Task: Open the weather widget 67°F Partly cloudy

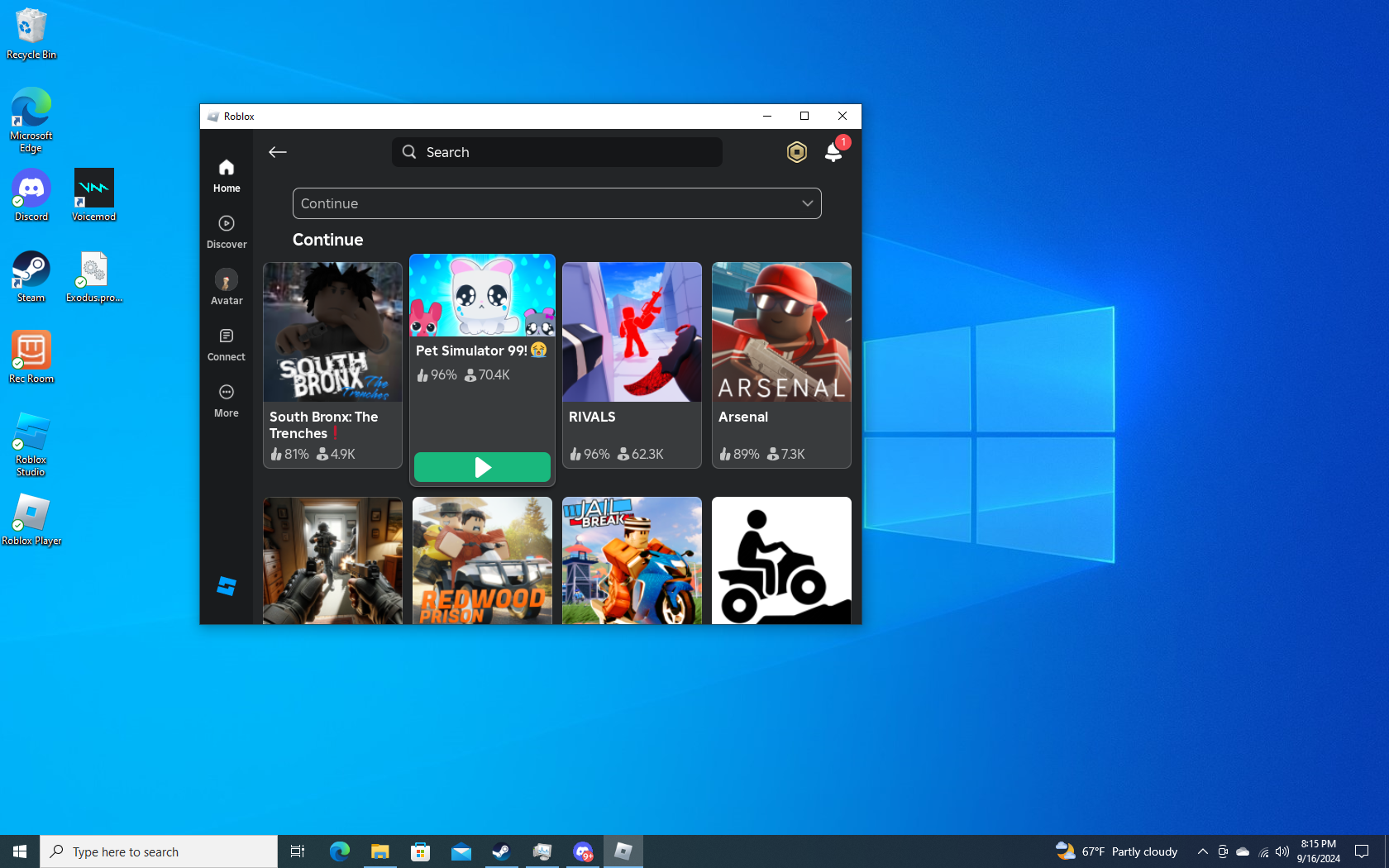Action: tap(1116, 851)
